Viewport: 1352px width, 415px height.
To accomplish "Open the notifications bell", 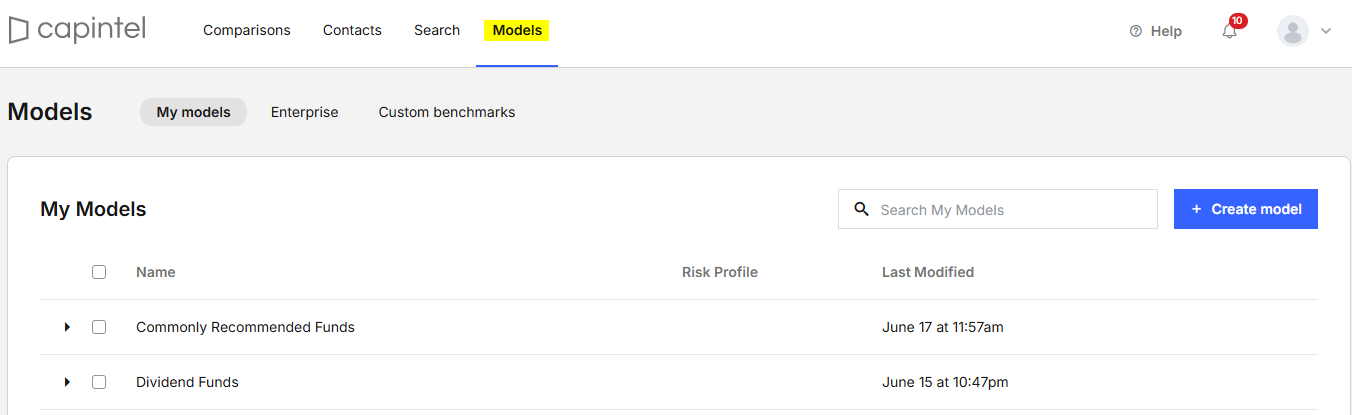I will [1230, 31].
